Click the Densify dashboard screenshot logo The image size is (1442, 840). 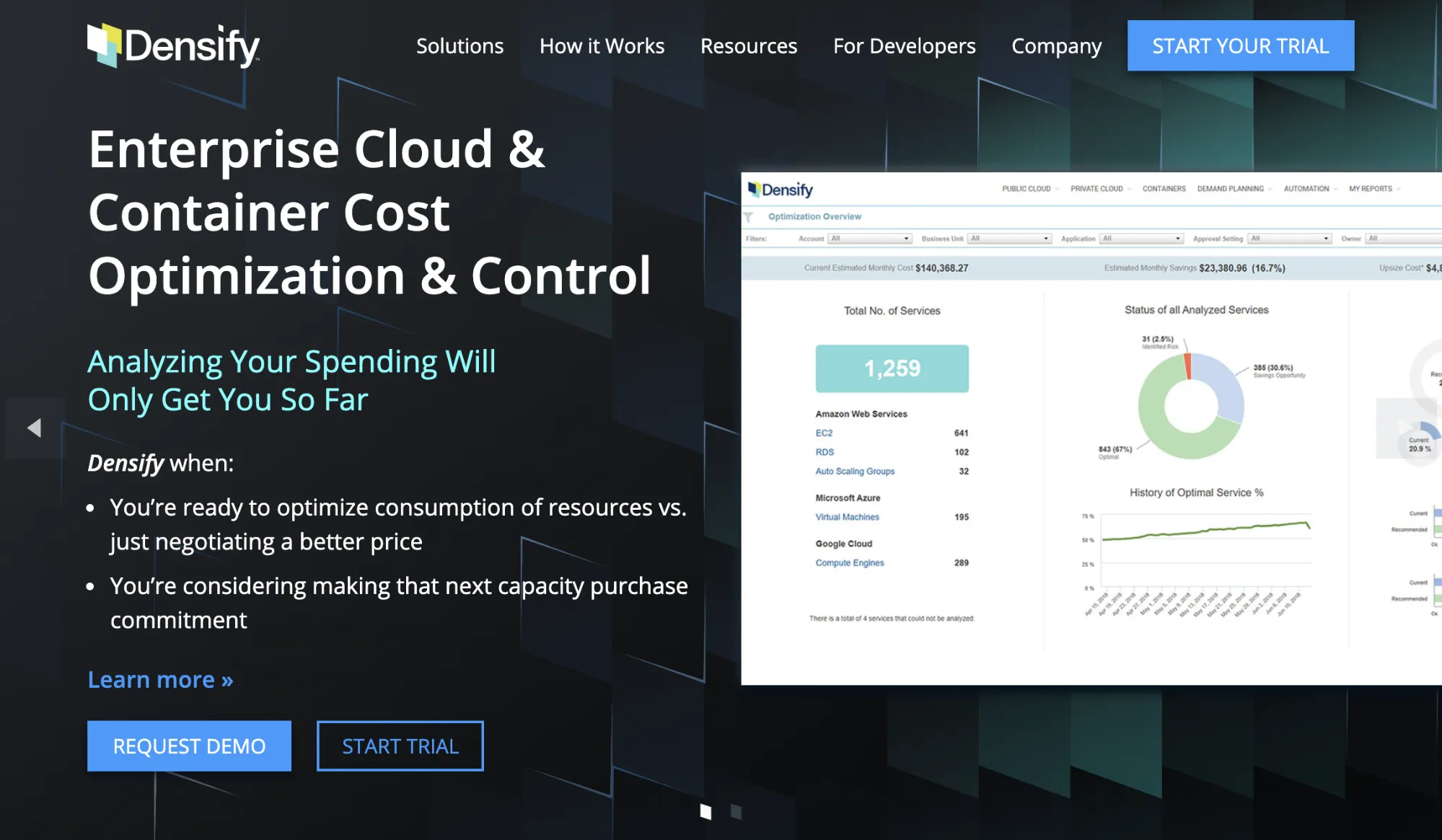(781, 190)
